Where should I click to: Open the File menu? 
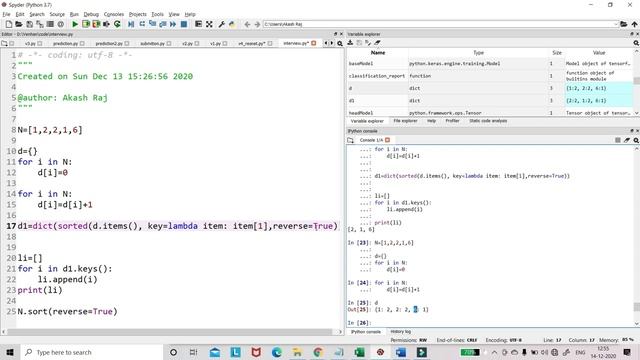click(7, 14)
